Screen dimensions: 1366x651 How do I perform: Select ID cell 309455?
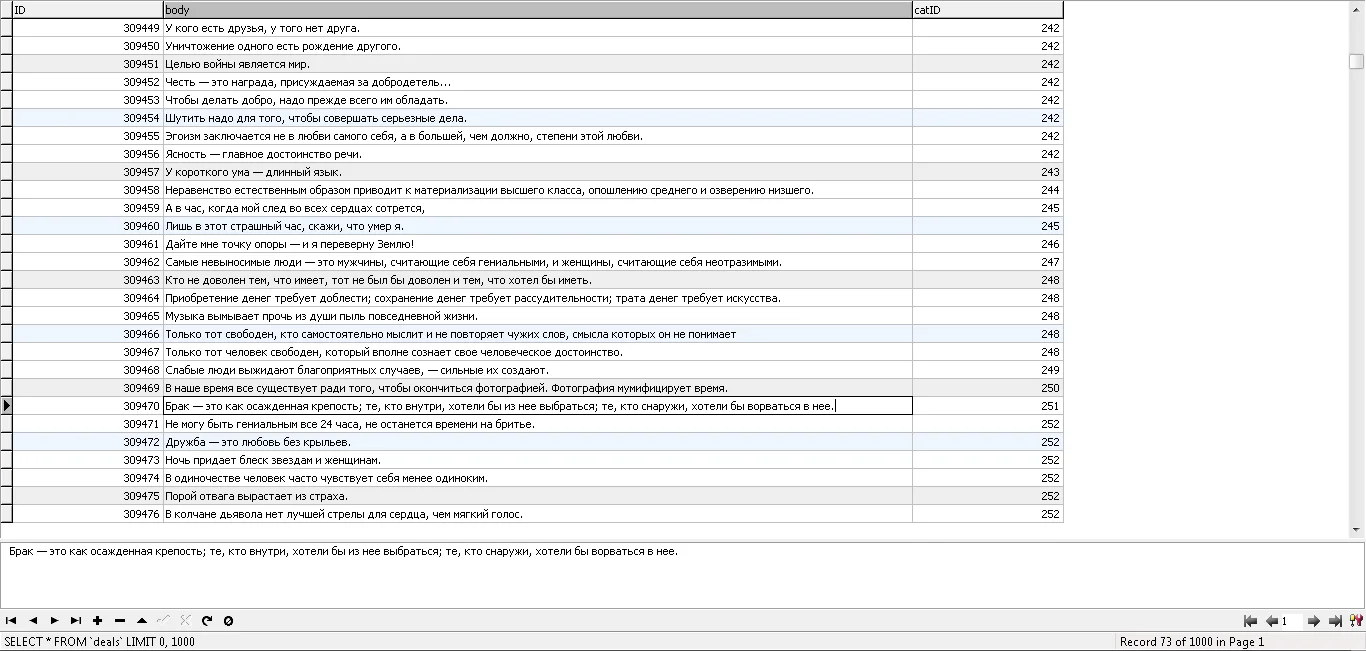pyautogui.click(x=88, y=136)
